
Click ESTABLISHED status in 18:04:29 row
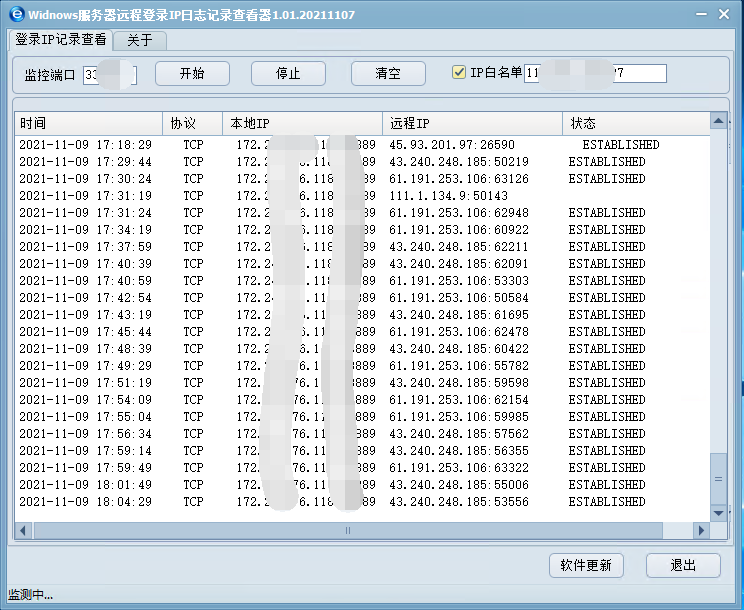tap(607, 502)
